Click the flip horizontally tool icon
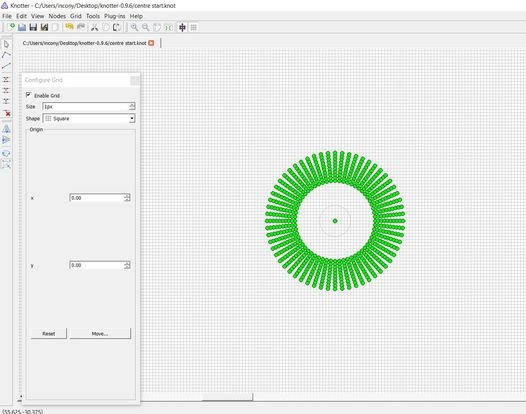The height and width of the screenshot is (414, 526). click(x=6, y=129)
